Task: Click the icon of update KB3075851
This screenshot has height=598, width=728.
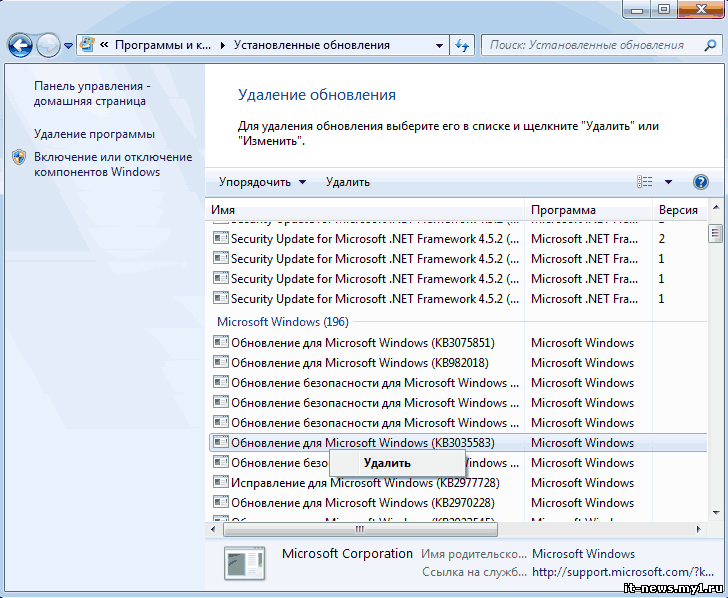Action: tap(221, 342)
